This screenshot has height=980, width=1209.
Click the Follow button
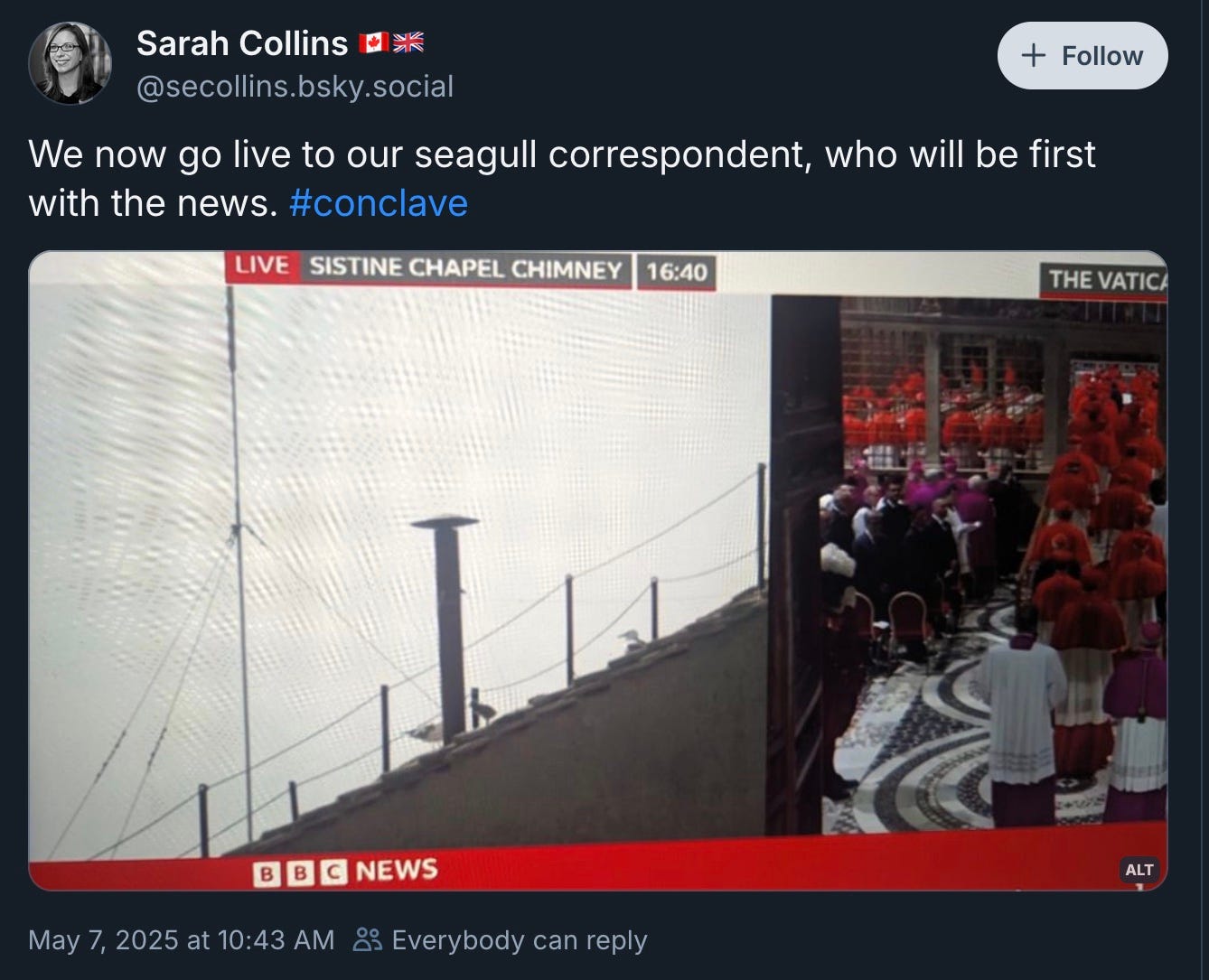1082,56
